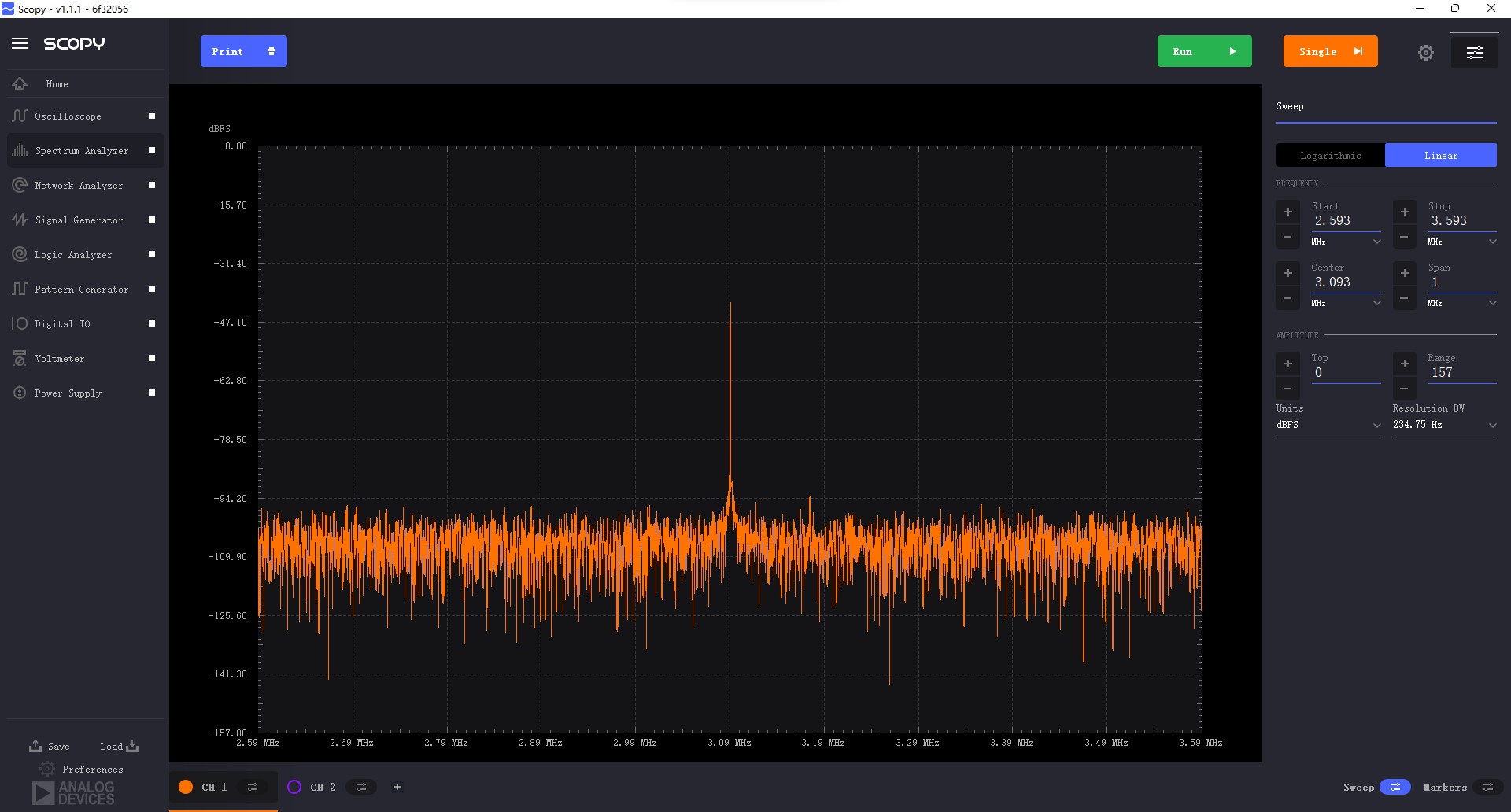Image resolution: width=1511 pixels, height=812 pixels.
Task: Open Resolution BW dropdown
Action: click(x=1444, y=425)
